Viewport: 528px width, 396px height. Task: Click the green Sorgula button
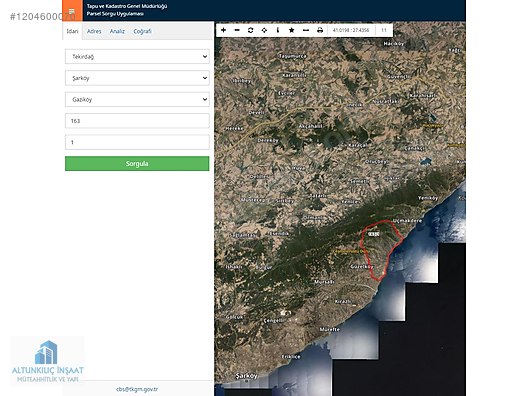click(137, 164)
